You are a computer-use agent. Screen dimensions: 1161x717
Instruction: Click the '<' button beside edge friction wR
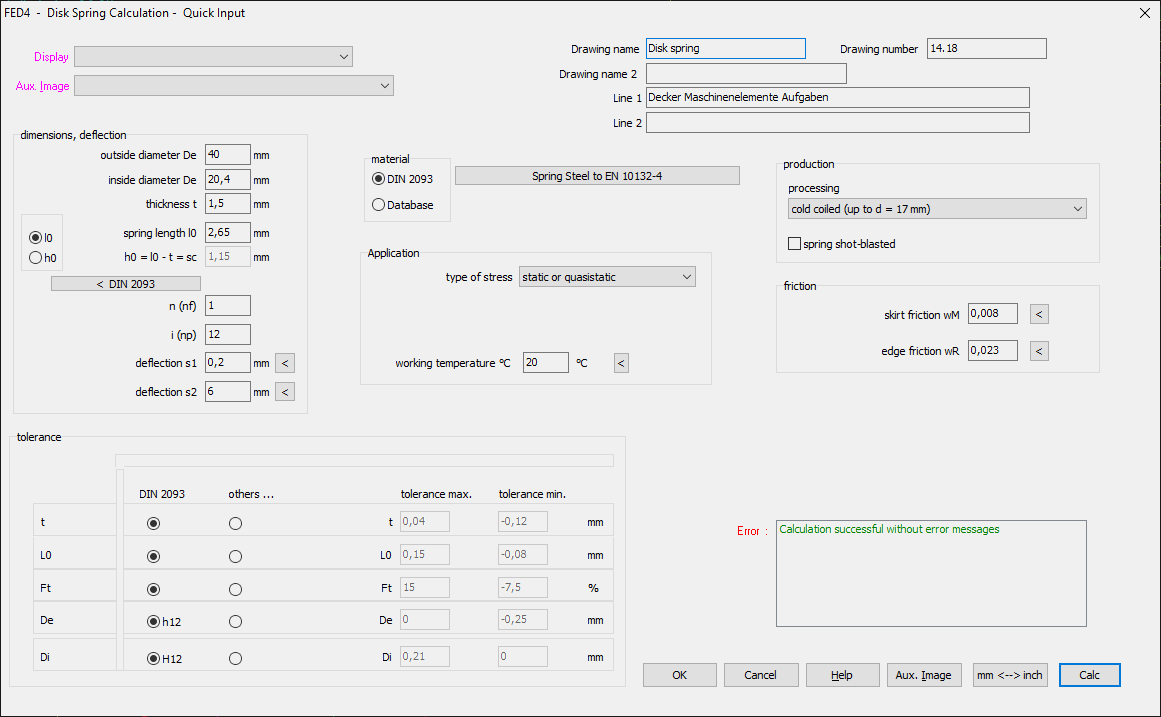[1040, 351]
